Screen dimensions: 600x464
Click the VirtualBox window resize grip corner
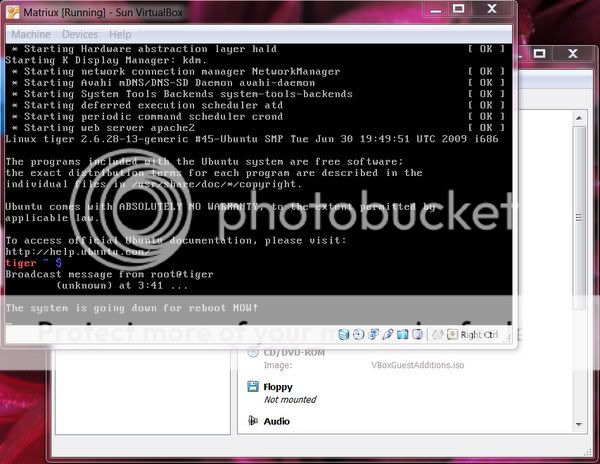point(509,337)
